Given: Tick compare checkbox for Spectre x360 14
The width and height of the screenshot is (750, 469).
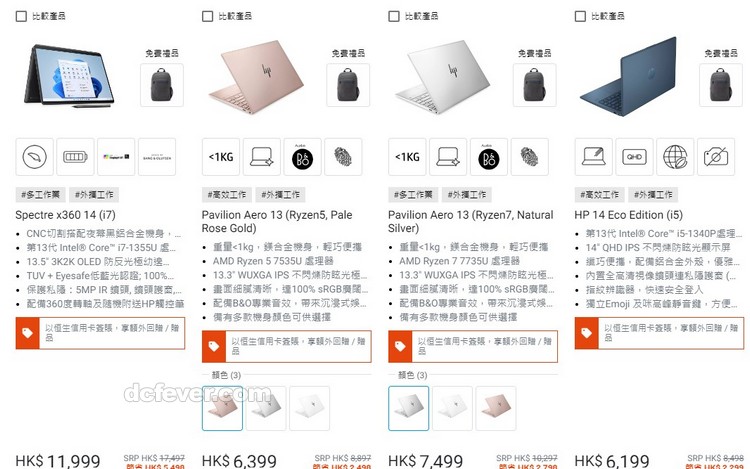Looking at the screenshot, I should 21,16.
